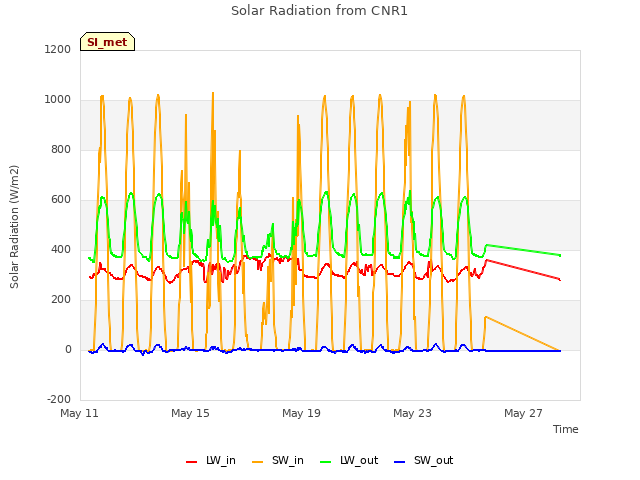Click the green LW_out legend swatch
The height and width of the screenshot is (480, 640).
tap(325, 462)
